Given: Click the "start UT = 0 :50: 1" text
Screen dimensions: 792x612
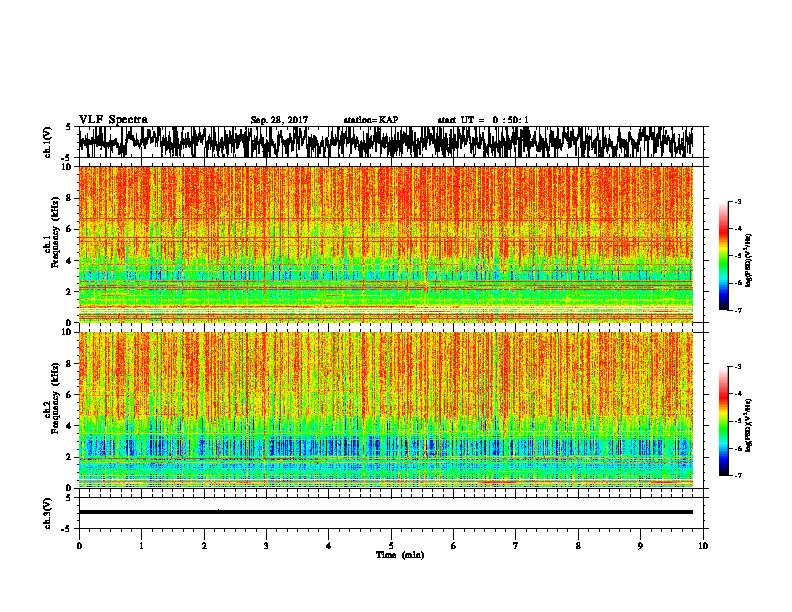Looking at the screenshot, I should (x=483, y=120).
